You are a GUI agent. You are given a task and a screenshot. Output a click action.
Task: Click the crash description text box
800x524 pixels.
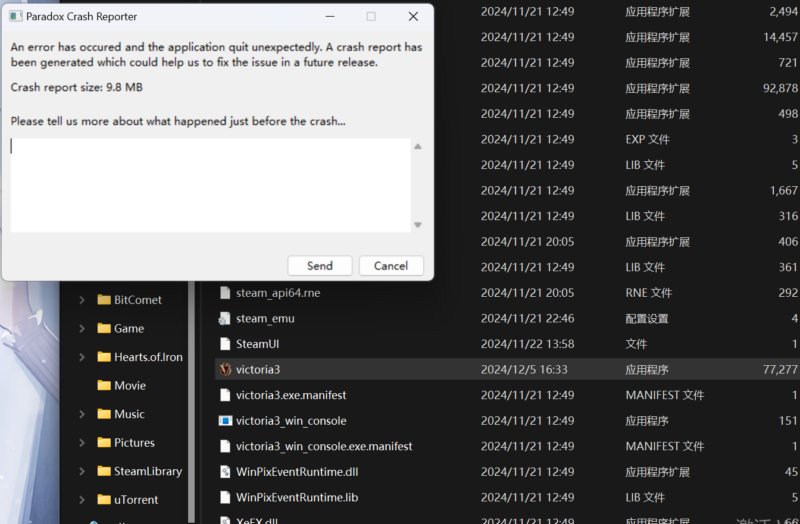click(210, 185)
